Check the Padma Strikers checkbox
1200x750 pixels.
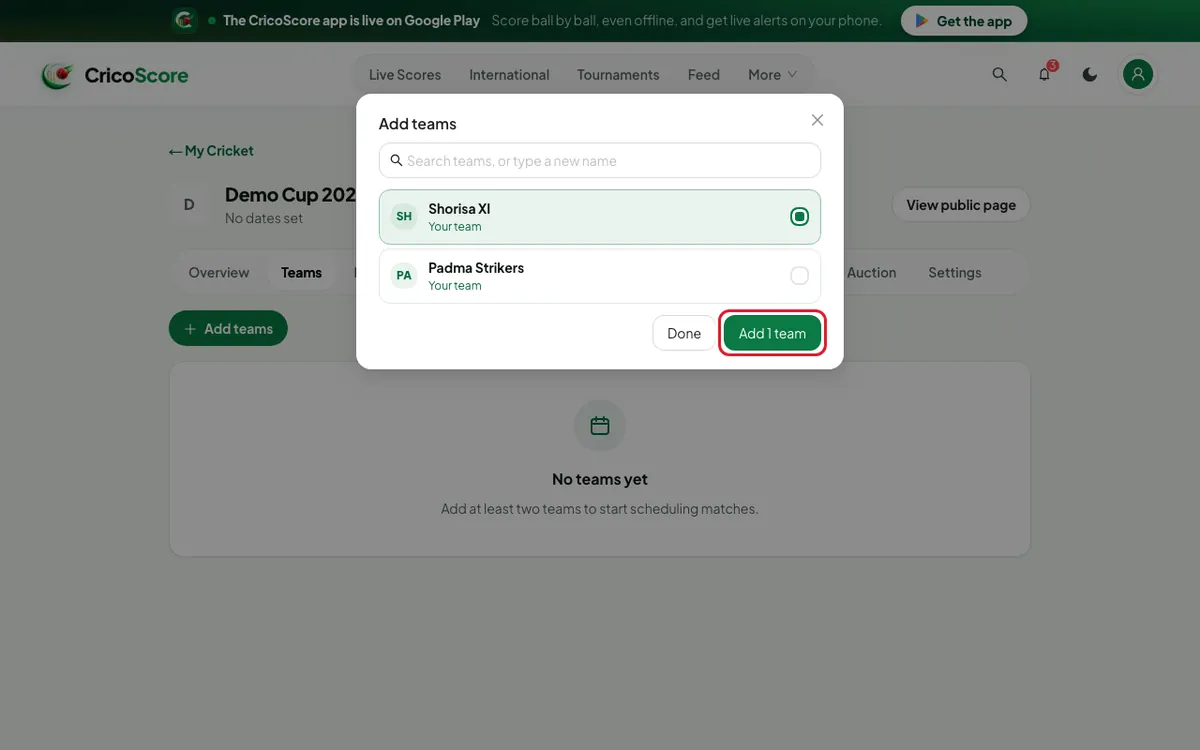coord(799,275)
